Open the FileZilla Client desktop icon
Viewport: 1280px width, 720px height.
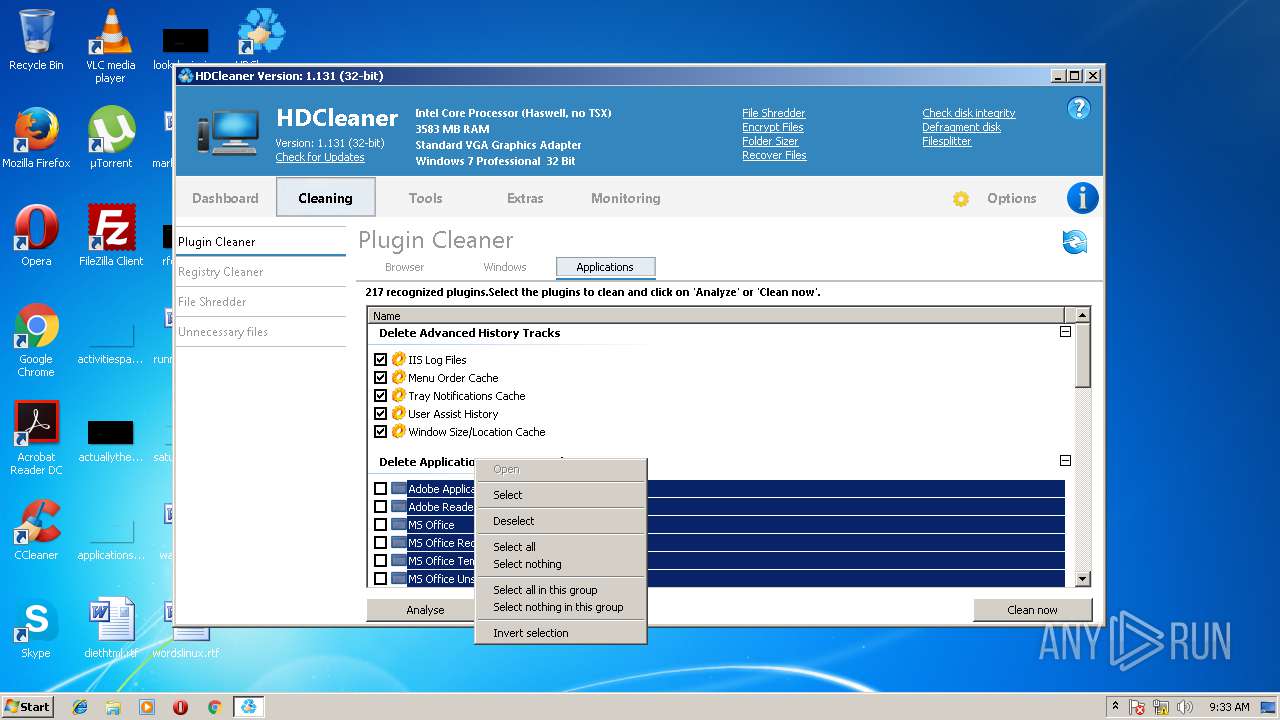tap(110, 236)
